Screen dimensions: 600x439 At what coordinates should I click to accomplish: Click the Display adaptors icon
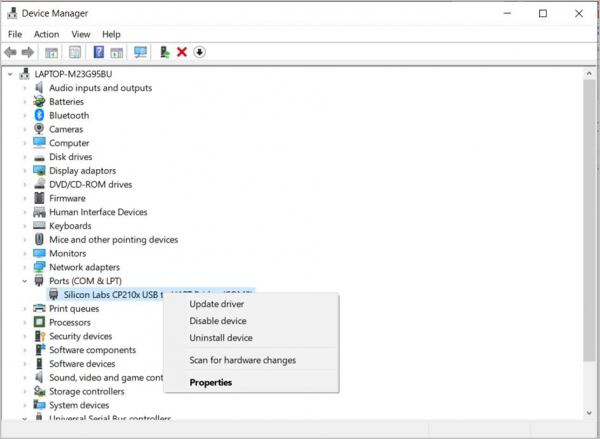tap(39, 171)
